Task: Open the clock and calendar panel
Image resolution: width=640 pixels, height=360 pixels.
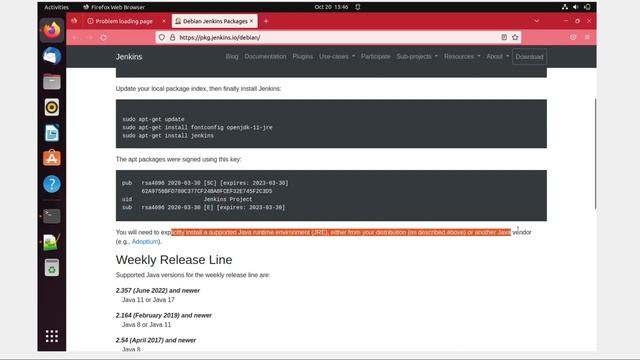Action: (x=331, y=7)
